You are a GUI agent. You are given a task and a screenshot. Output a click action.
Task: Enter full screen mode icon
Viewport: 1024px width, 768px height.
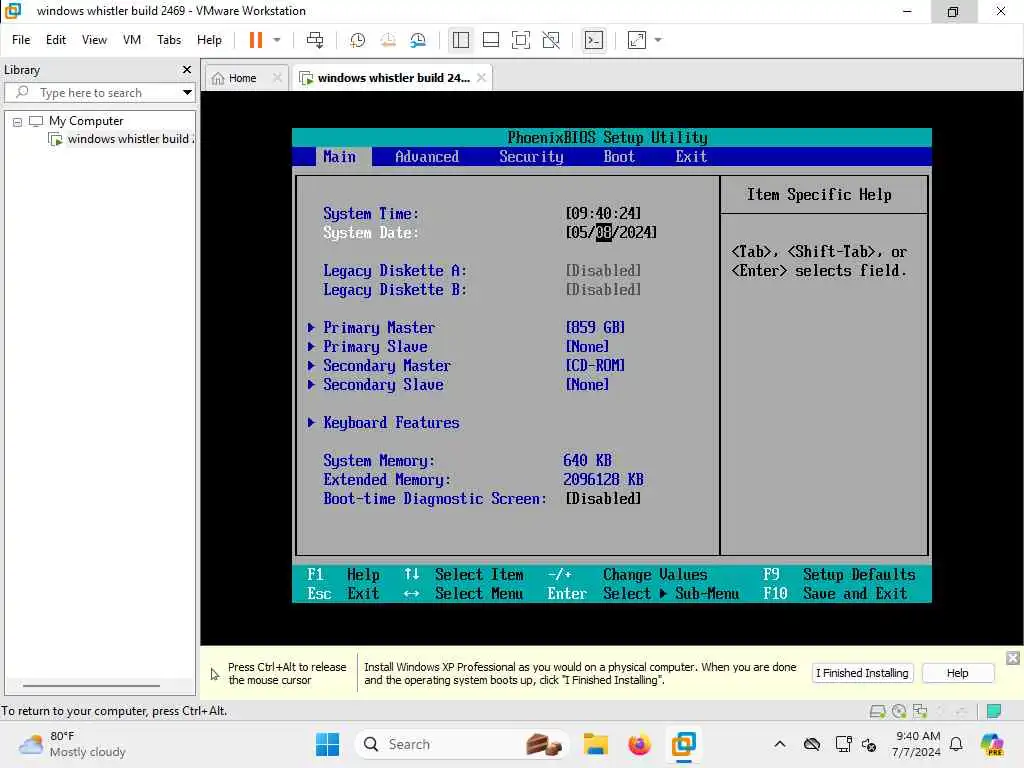(x=520, y=40)
